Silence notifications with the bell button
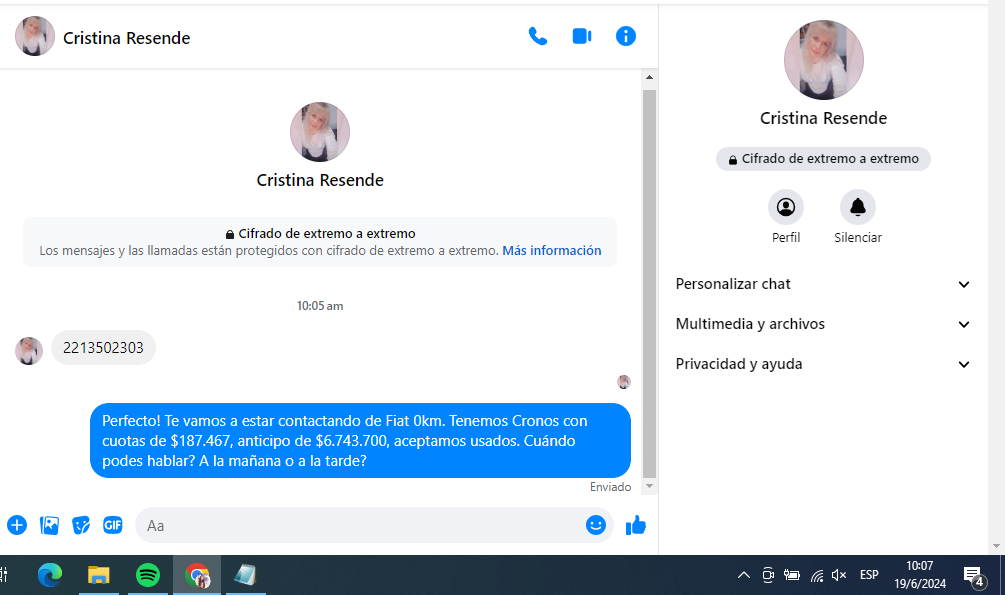 [857, 207]
